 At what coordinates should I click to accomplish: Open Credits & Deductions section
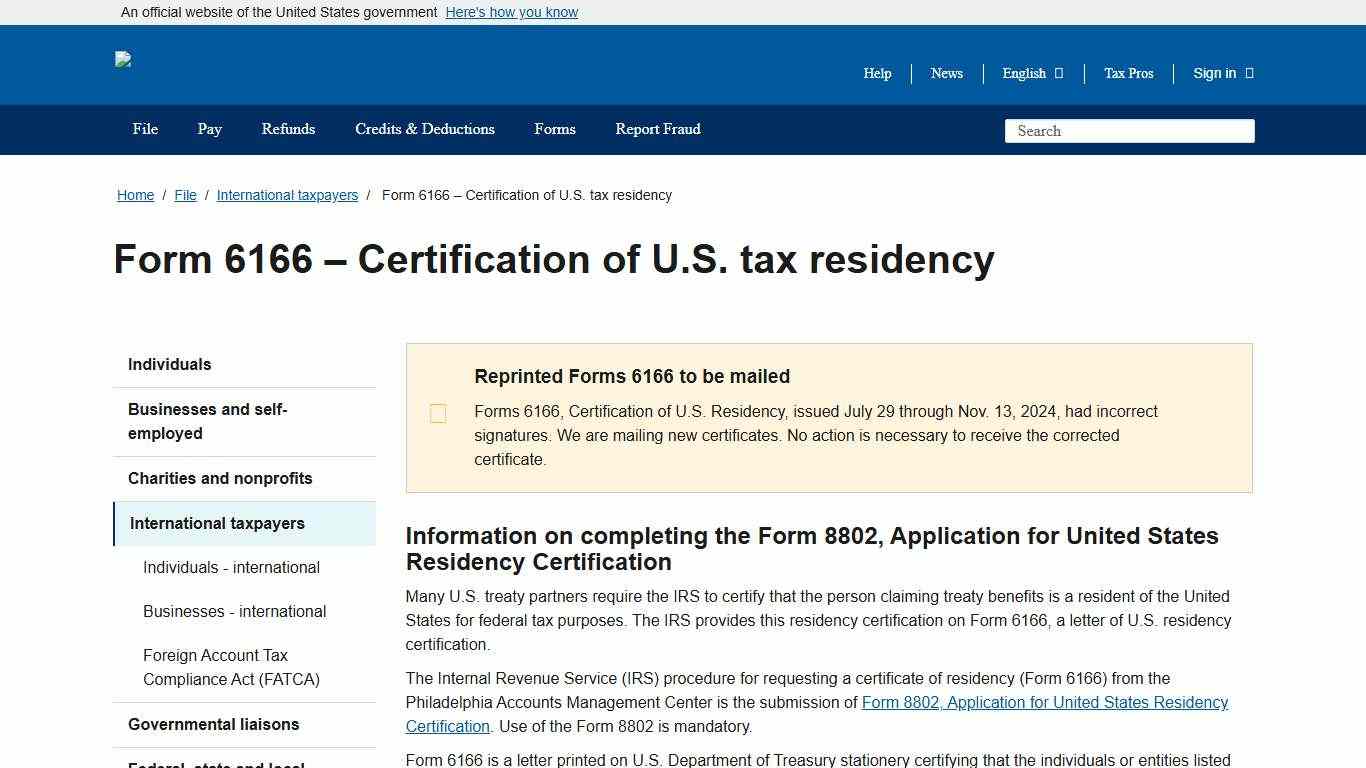tap(424, 129)
